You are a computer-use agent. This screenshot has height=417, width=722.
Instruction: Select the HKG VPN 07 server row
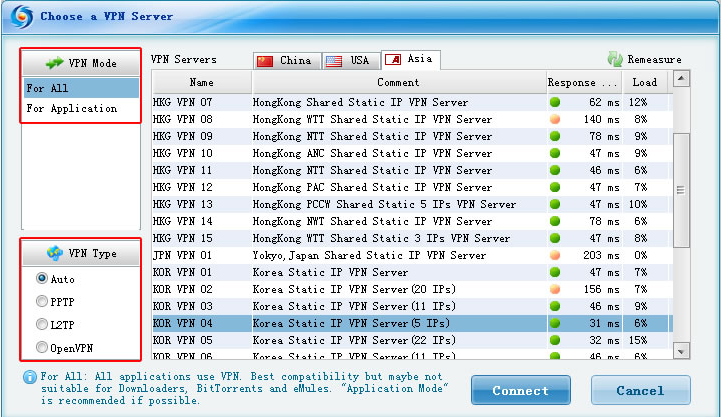coord(412,102)
